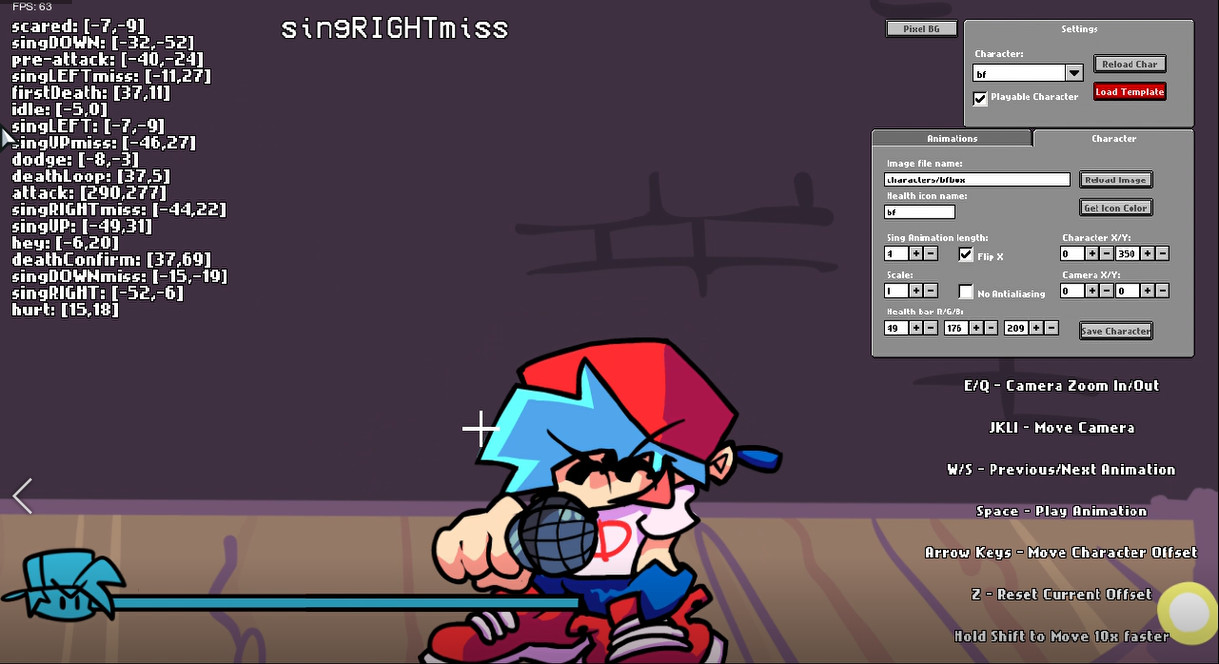Increase the health bar red color value
Image resolution: width=1219 pixels, height=664 pixels.
coord(915,327)
